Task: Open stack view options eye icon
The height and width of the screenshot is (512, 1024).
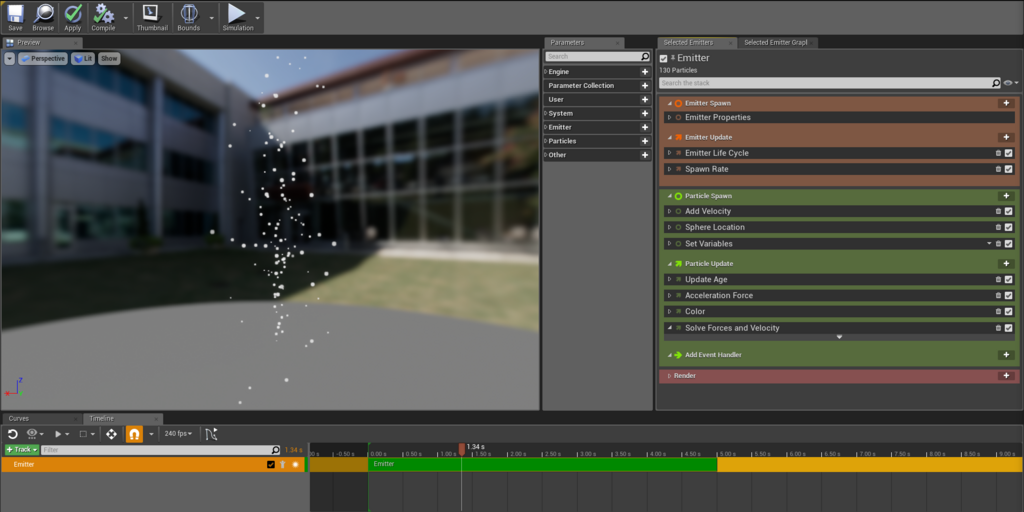Action: [x=1008, y=83]
